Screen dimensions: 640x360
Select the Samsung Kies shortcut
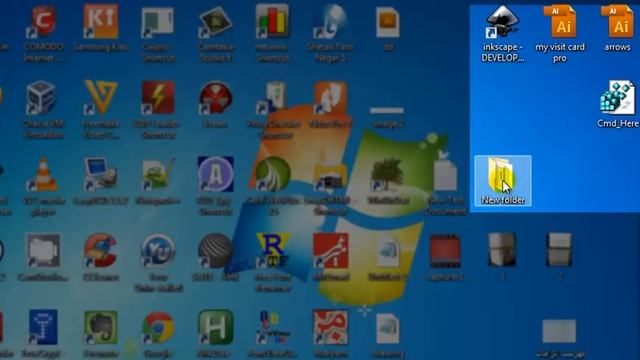pos(101,29)
